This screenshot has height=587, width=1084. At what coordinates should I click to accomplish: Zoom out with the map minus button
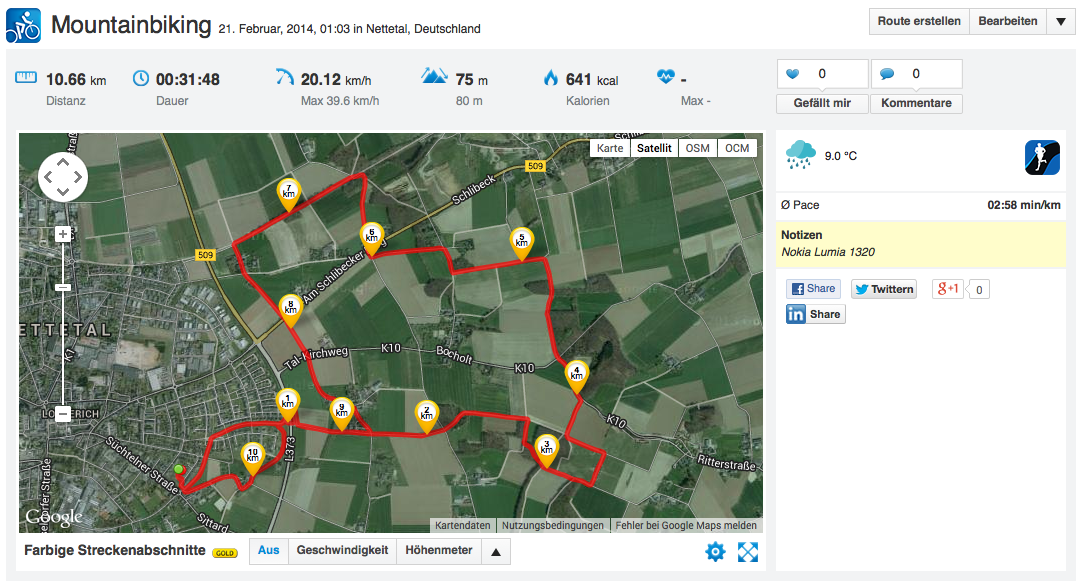coord(63,414)
